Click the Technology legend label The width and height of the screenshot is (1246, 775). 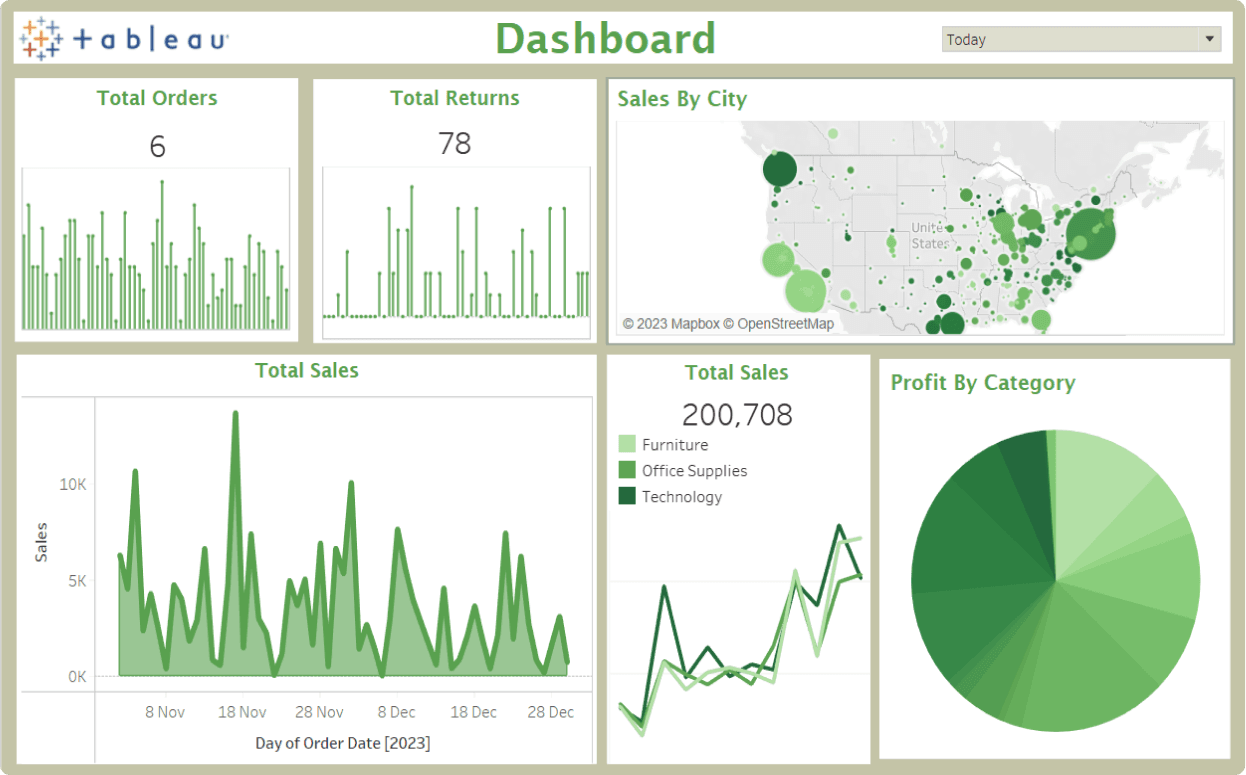pos(682,497)
